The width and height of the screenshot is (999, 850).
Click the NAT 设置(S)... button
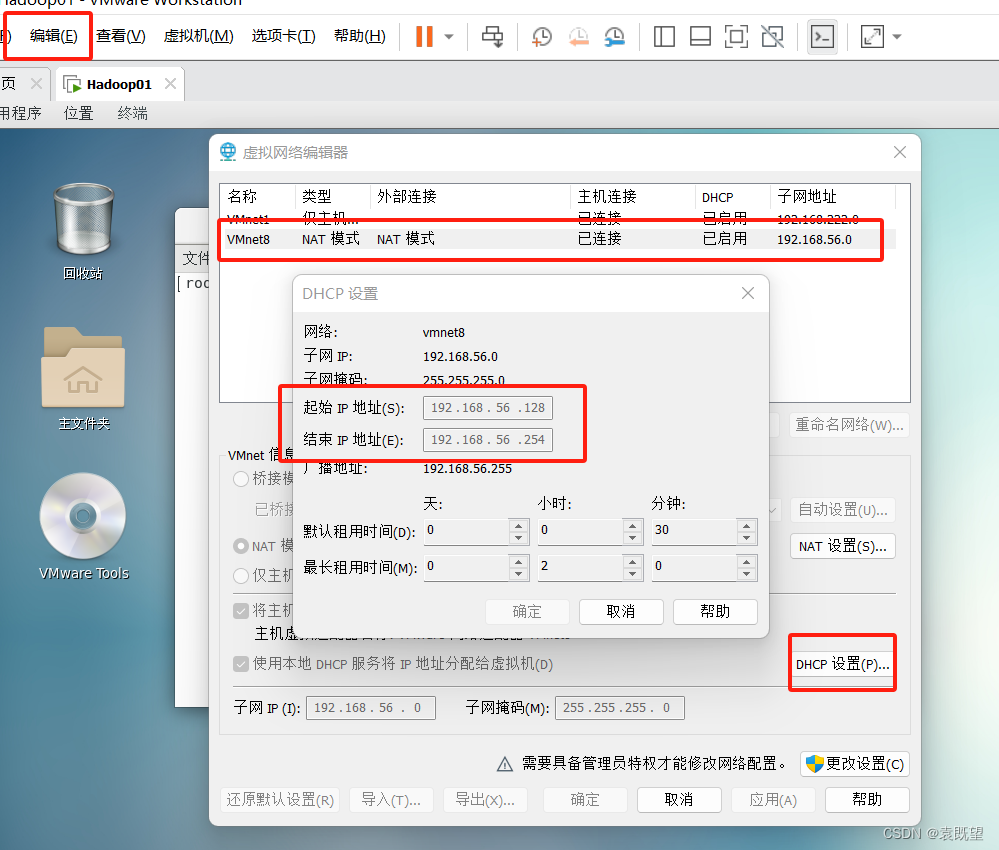coord(843,547)
